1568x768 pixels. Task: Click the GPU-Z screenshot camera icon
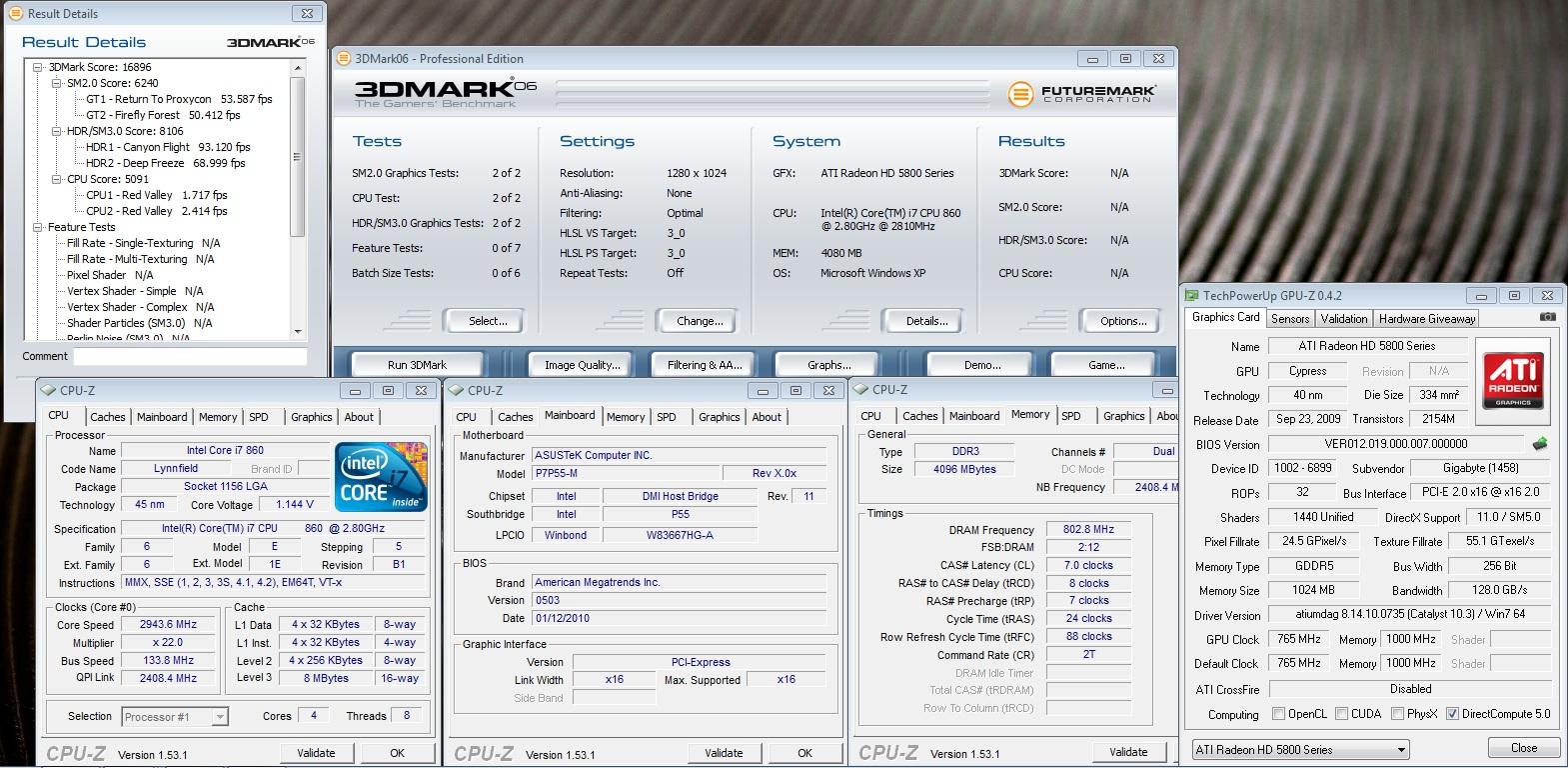(1547, 317)
